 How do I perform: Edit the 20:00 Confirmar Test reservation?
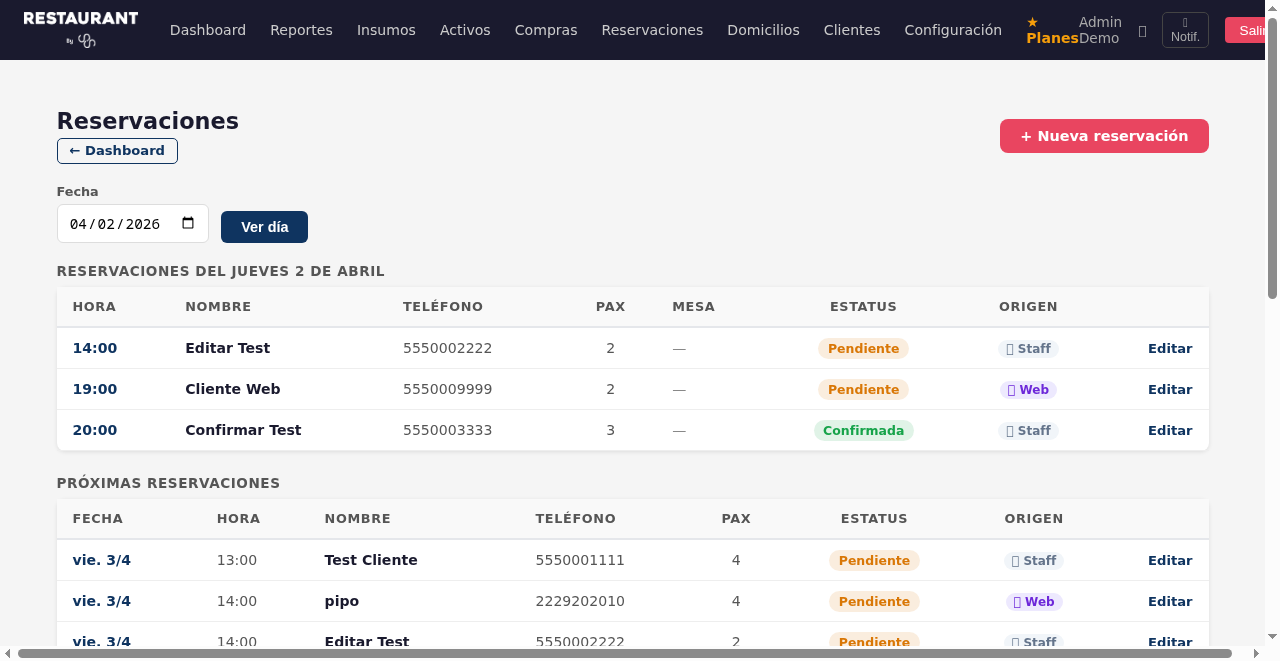coord(1169,431)
